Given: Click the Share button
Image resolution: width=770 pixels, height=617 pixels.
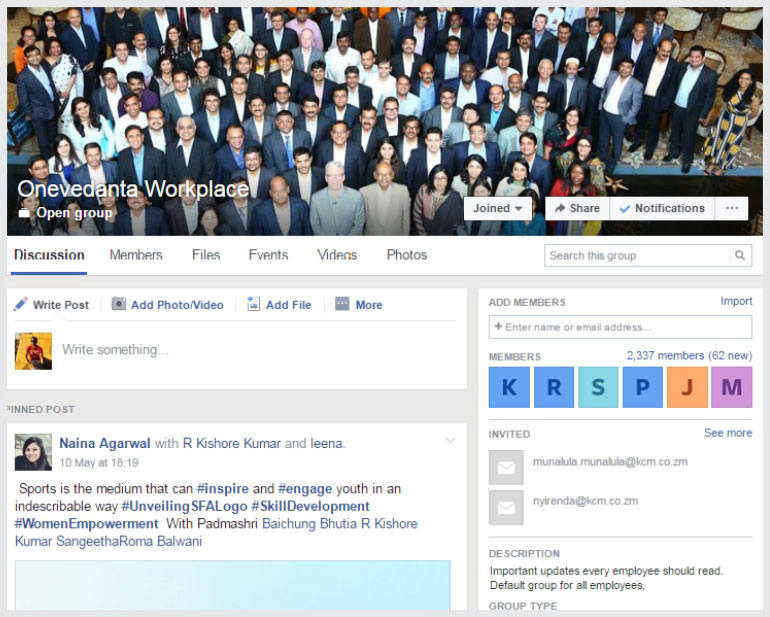Looking at the screenshot, I should [x=578, y=208].
